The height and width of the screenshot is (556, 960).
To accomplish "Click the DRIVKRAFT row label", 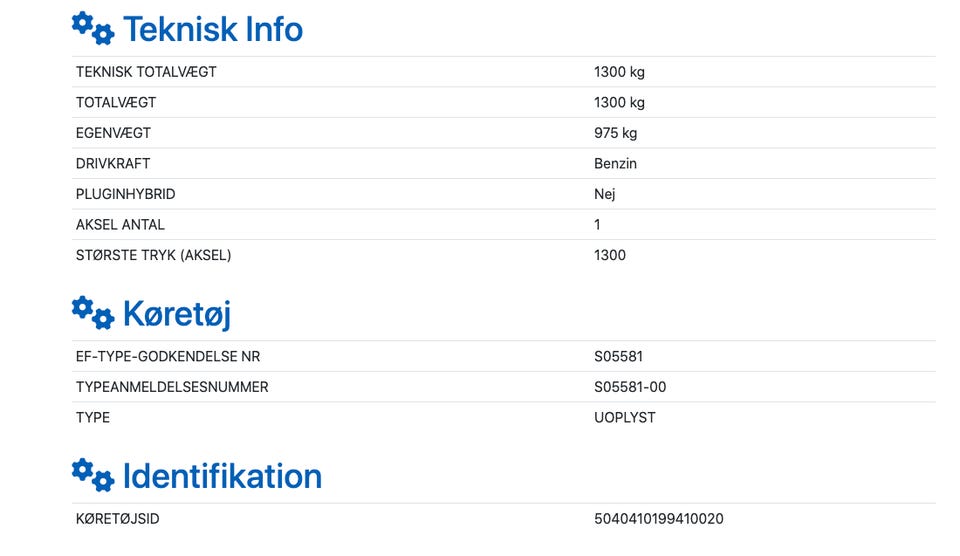I will point(113,163).
